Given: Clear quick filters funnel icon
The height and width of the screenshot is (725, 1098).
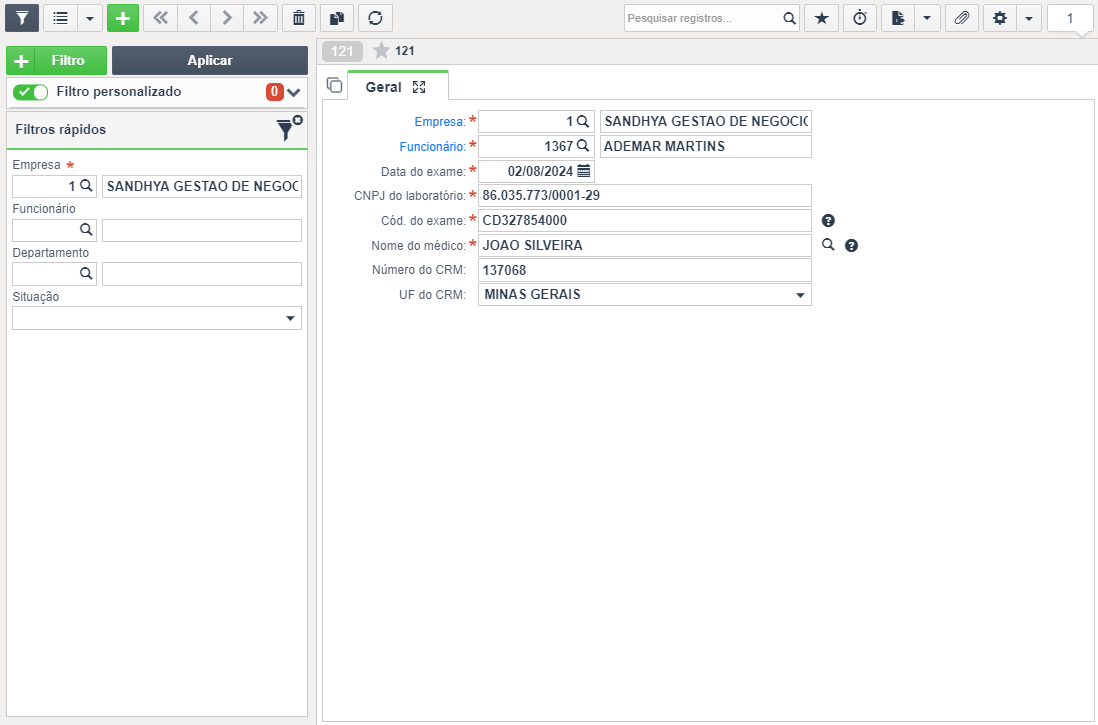Looking at the screenshot, I should 288,128.
